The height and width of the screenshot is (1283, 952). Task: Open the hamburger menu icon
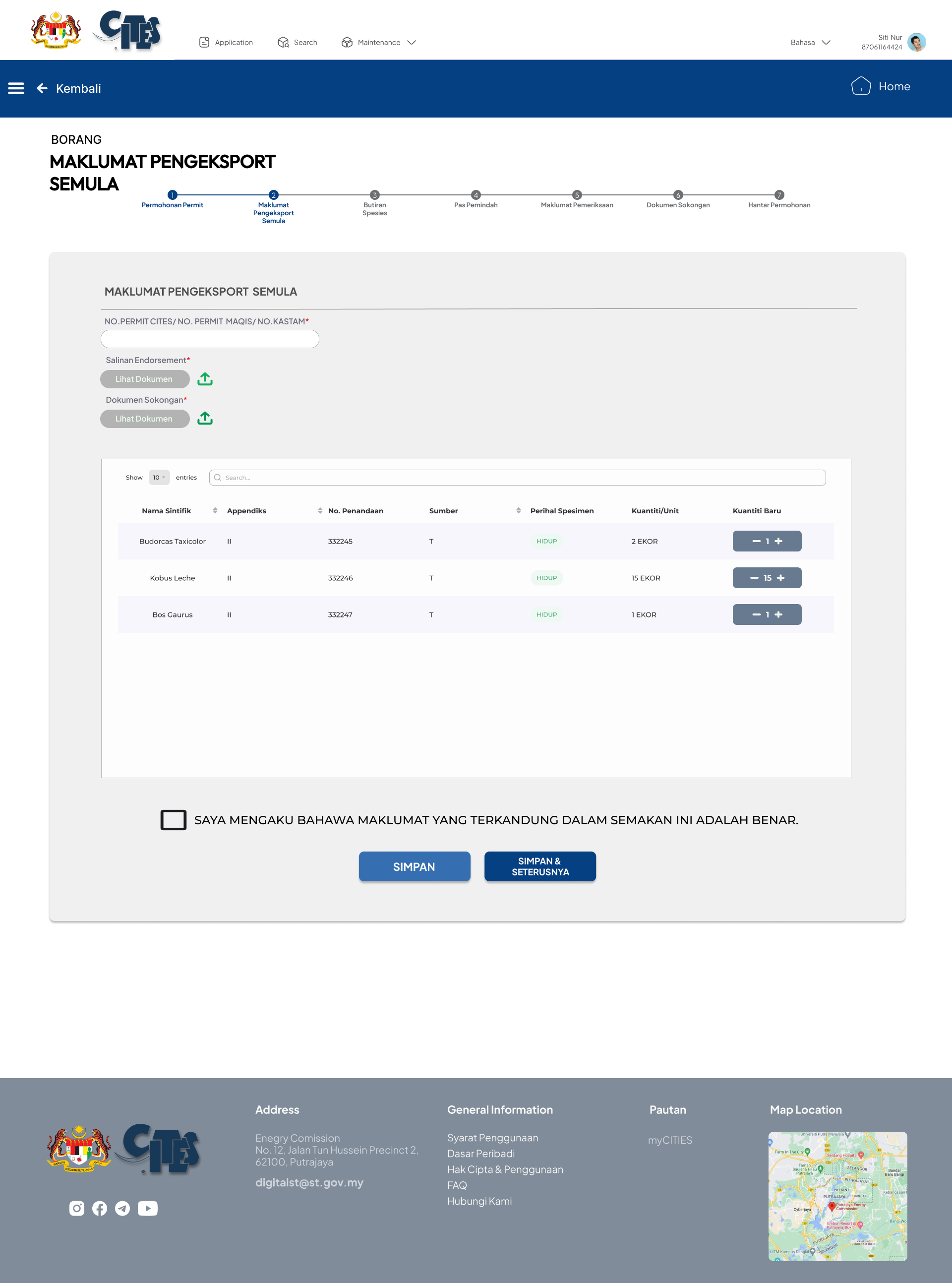[x=16, y=88]
